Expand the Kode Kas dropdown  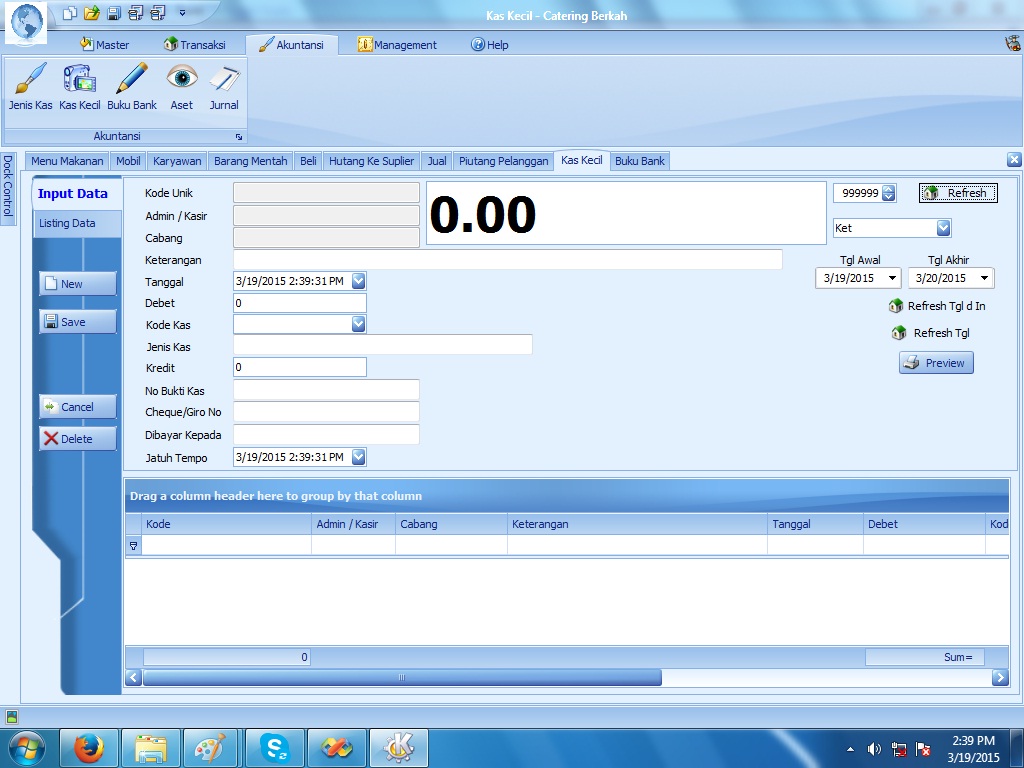click(x=358, y=324)
